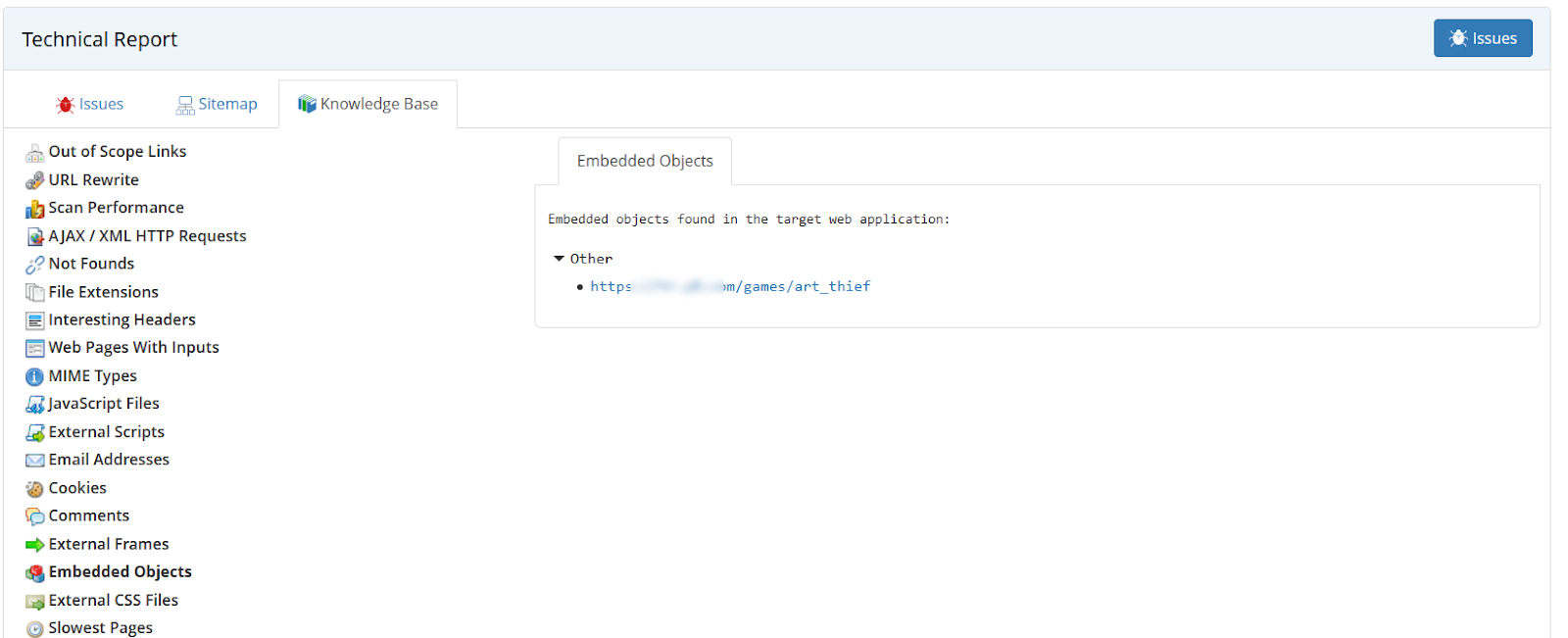Collapse the Other objects group
This screenshot has height=638, width=1568.
pos(559,259)
